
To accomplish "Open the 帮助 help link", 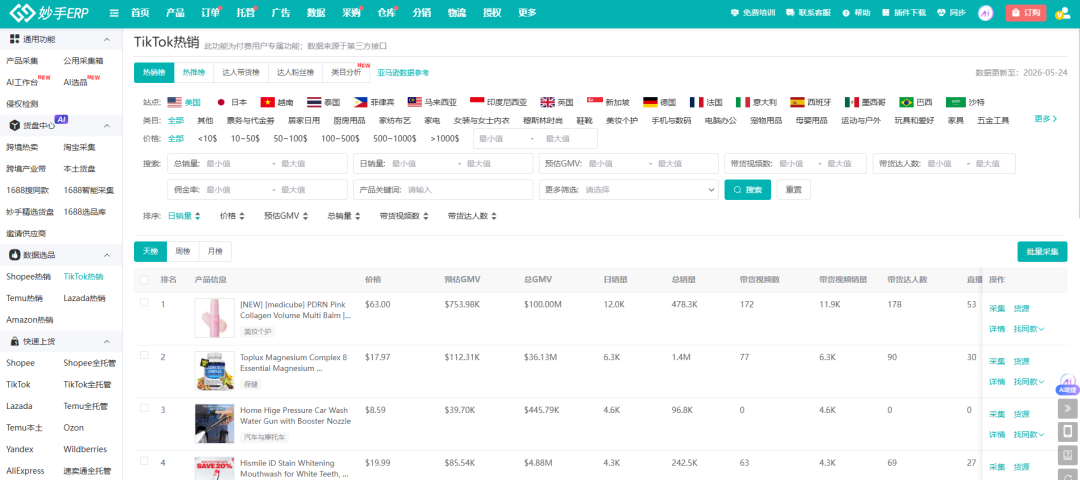I will point(856,13).
